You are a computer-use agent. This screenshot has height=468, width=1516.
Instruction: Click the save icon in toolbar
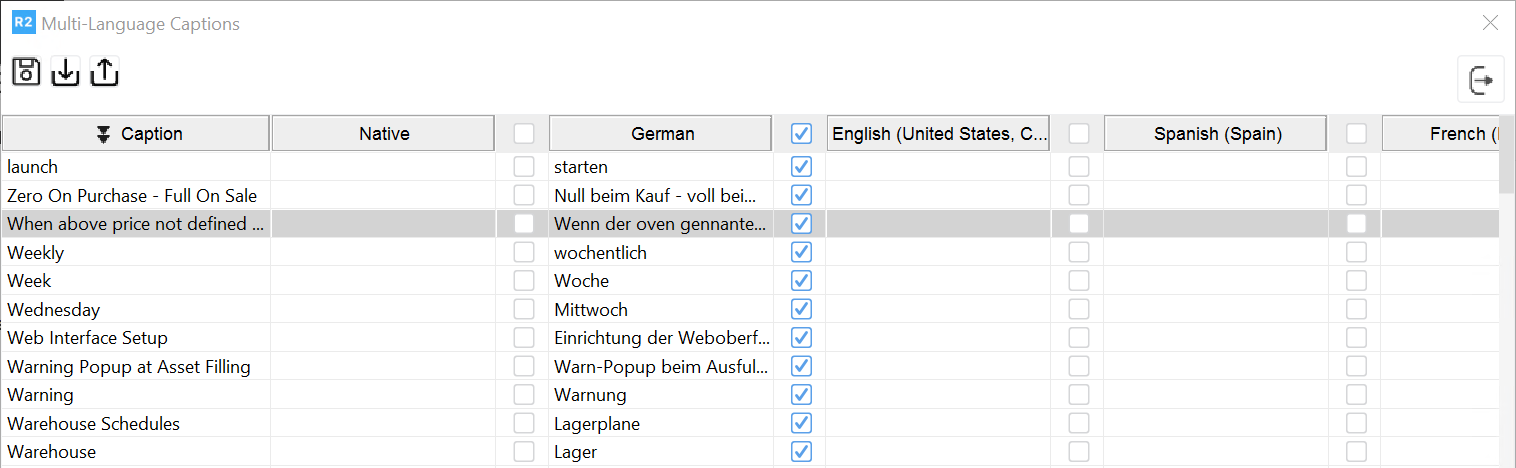tap(26, 72)
